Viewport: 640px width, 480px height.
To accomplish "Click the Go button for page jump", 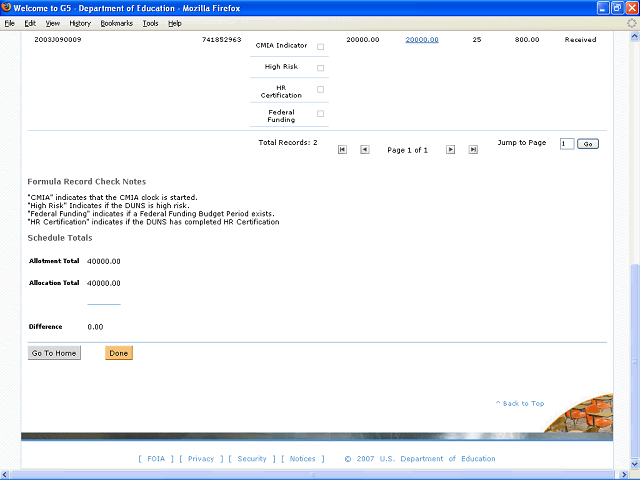I will 588,144.
